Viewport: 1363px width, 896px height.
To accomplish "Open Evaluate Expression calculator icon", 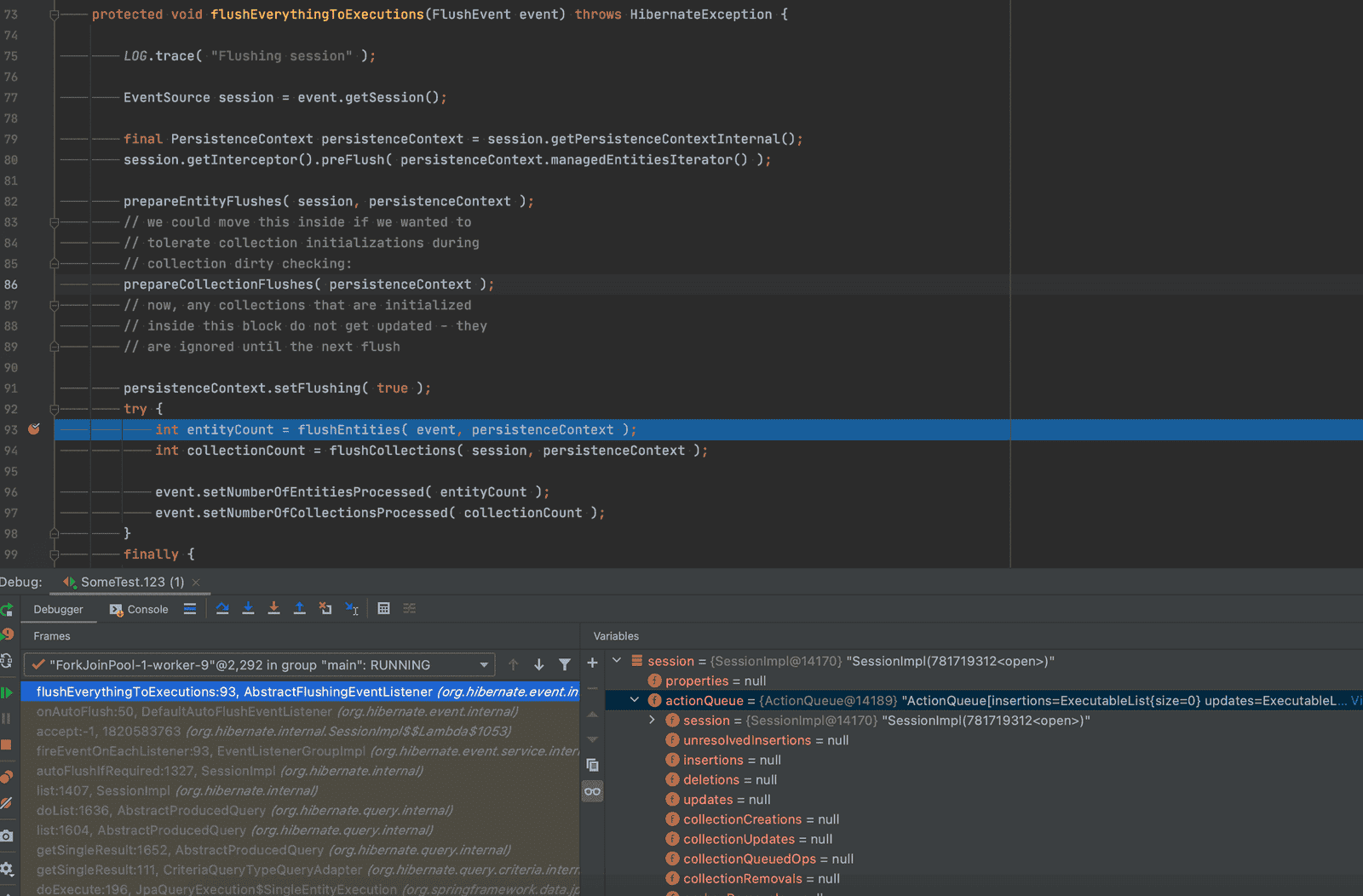I will [383, 608].
